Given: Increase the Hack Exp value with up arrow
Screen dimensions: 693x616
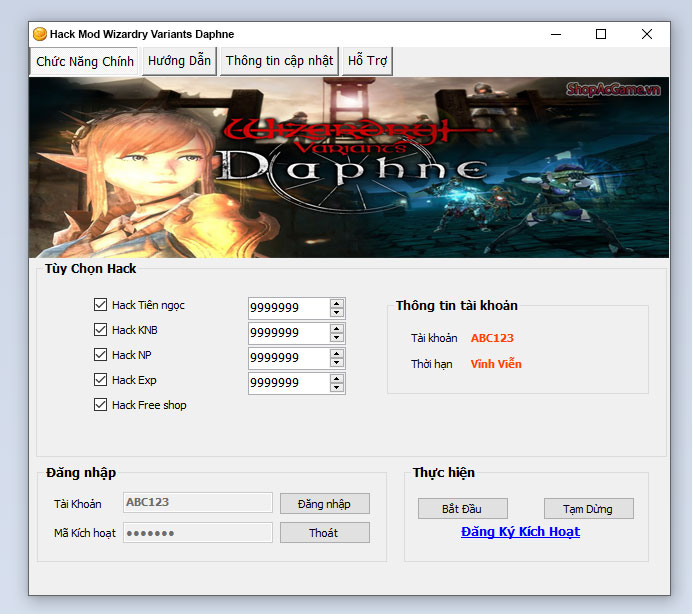Looking at the screenshot, I should pos(337,379).
